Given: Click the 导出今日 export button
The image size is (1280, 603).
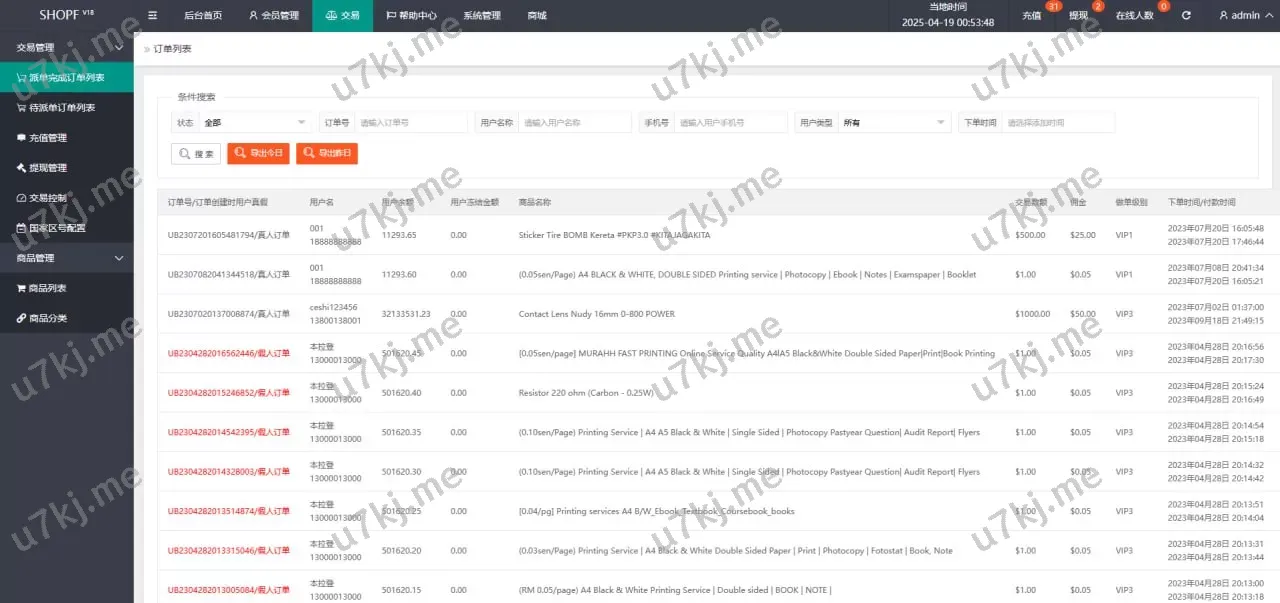Looking at the screenshot, I should (258, 154).
